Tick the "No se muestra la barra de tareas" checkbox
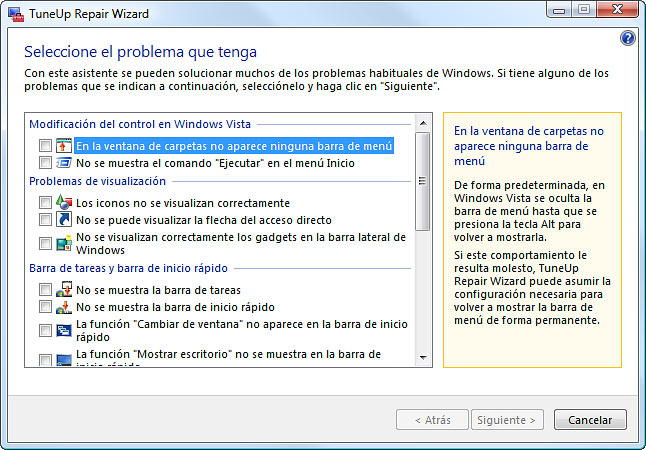The image size is (646, 450). coord(45,290)
